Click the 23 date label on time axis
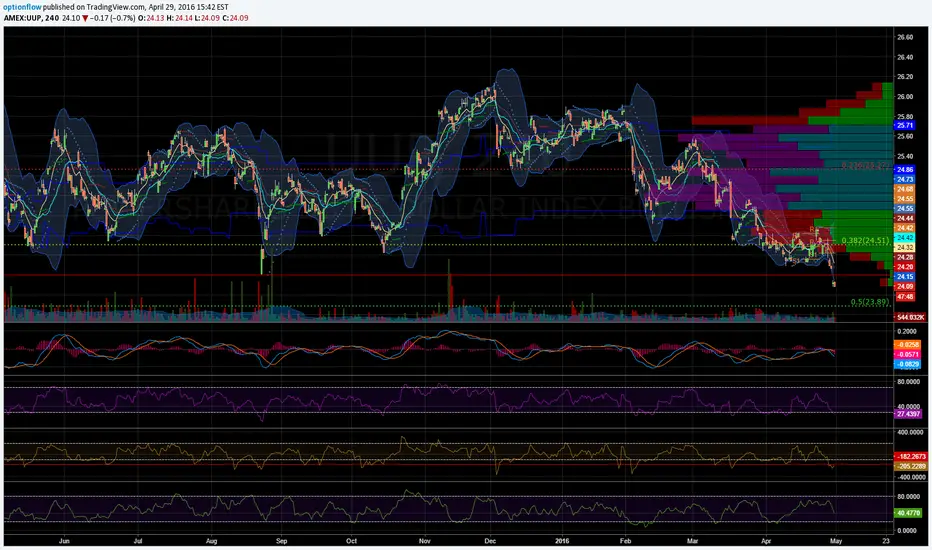Viewport: 932px width, 550px height. [886, 541]
